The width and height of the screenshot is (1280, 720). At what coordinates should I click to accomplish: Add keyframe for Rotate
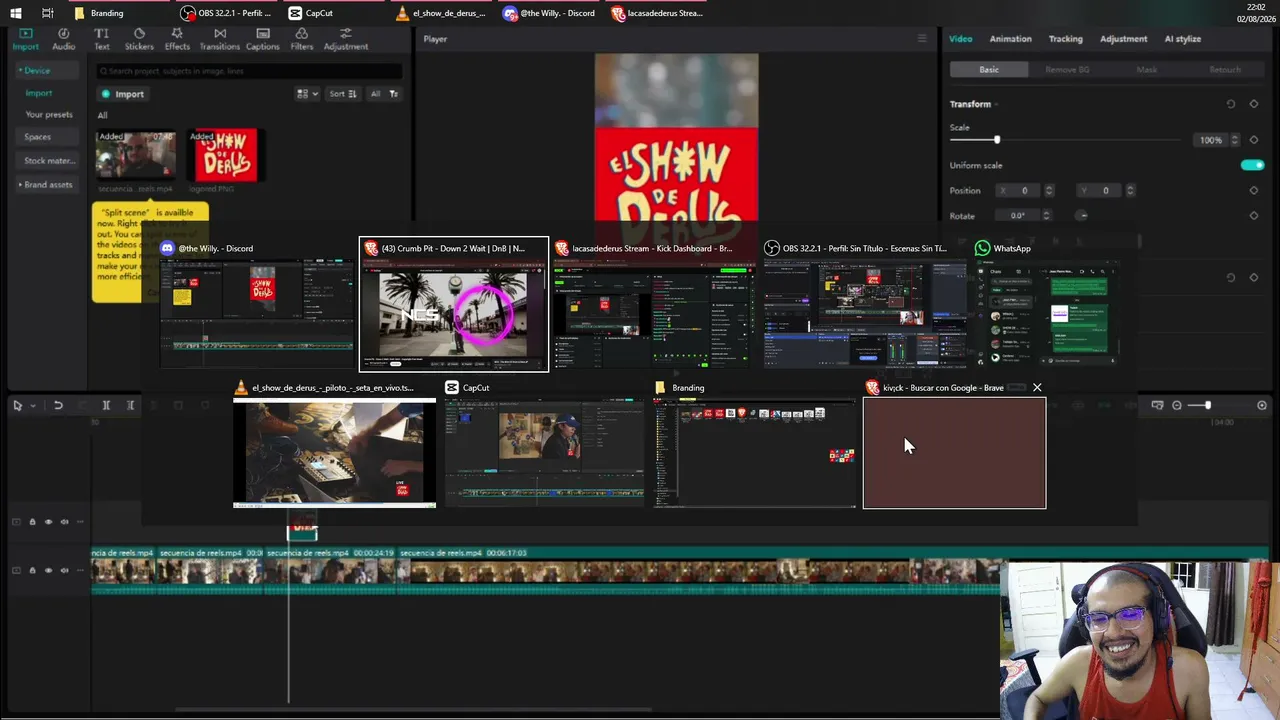pos(1254,215)
